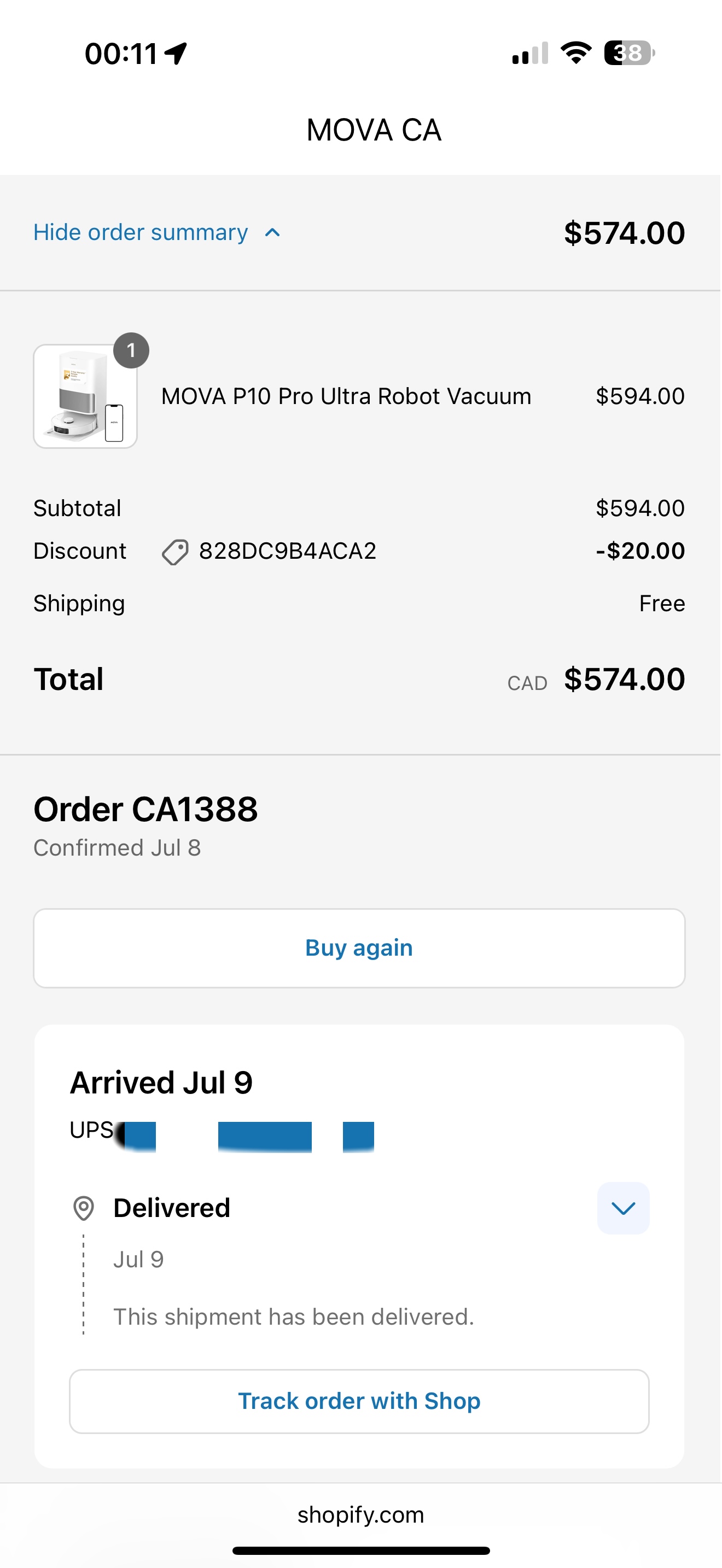Tap the MOVA P10 Pro Ultra product name
This screenshot has width=722, height=1568.
[346, 396]
